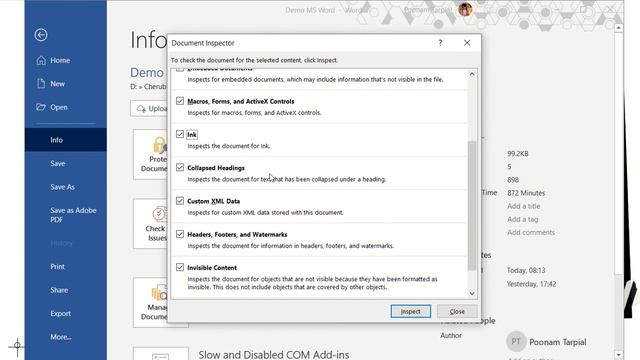The image size is (640, 360).
Task: Click the PT author avatar
Action: pos(516,342)
